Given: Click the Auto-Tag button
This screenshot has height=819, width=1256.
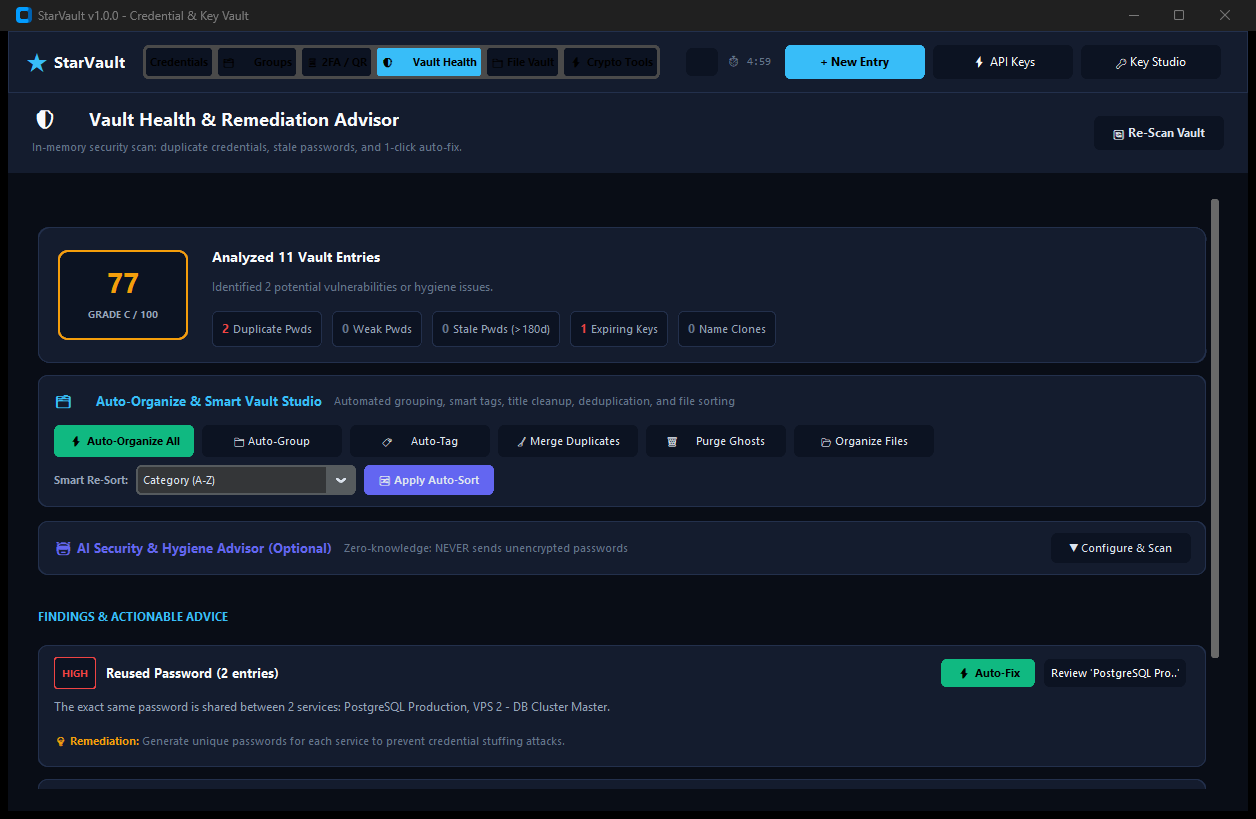Looking at the screenshot, I should 420,441.
